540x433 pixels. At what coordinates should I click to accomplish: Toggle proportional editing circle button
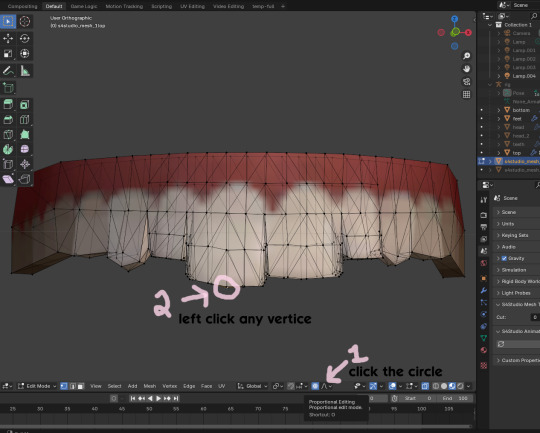click(315, 386)
